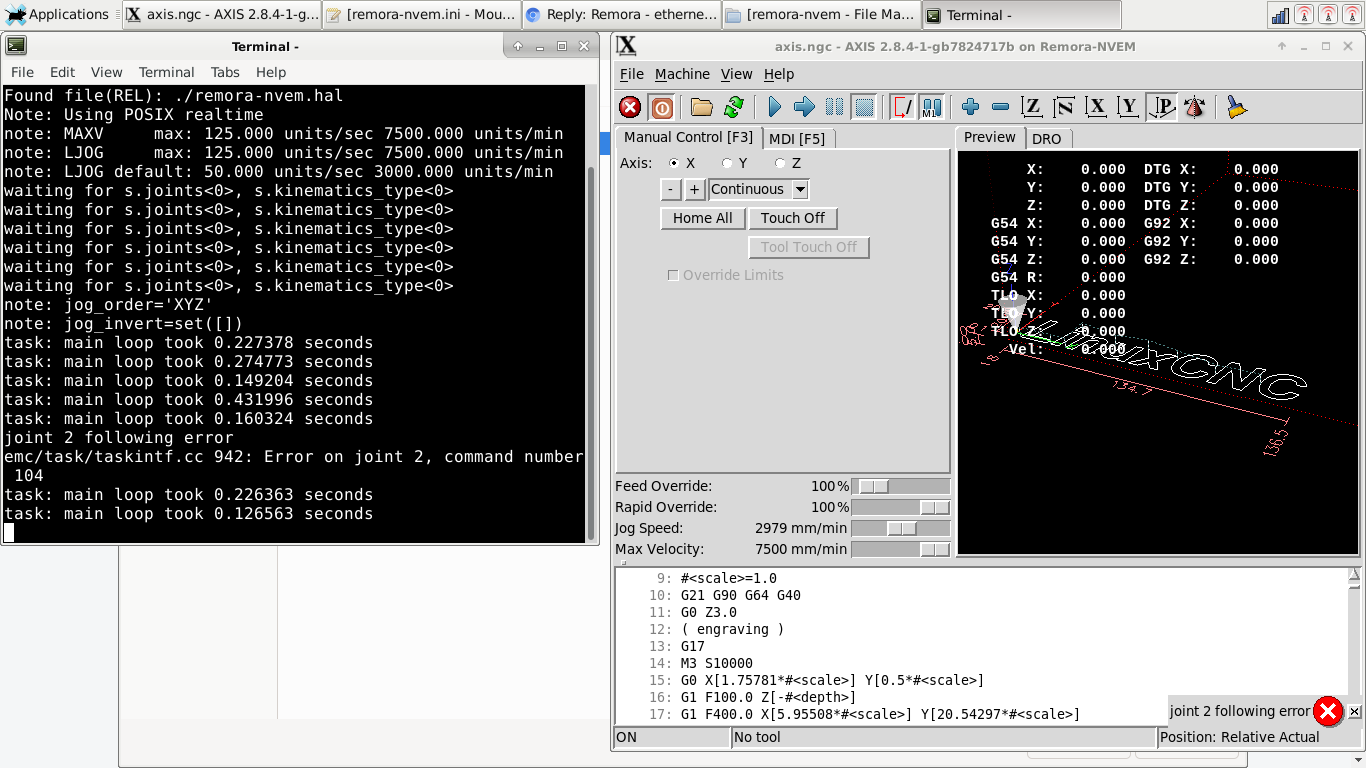Switch preview to top Z view
1366x768 pixels.
pos(1032,107)
